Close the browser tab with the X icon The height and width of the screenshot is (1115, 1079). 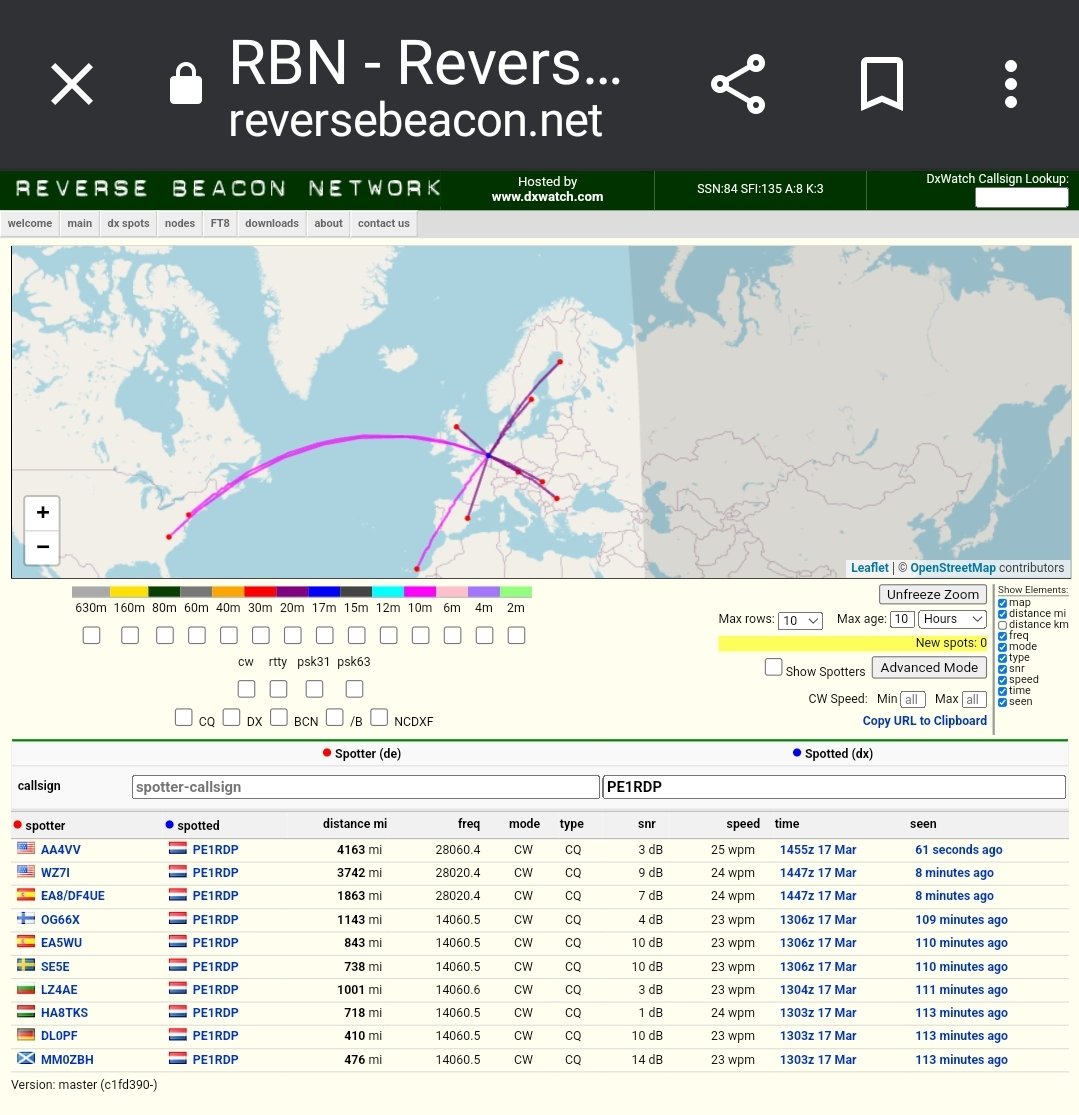pyautogui.click(x=72, y=84)
